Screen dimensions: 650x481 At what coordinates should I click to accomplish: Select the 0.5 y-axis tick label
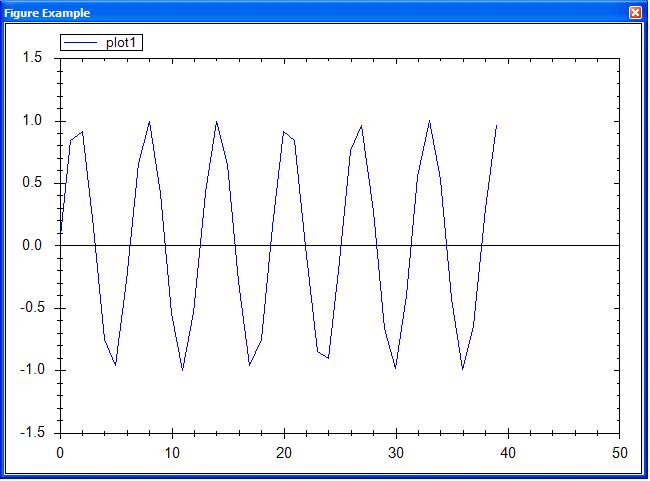pyautogui.click(x=32, y=183)
